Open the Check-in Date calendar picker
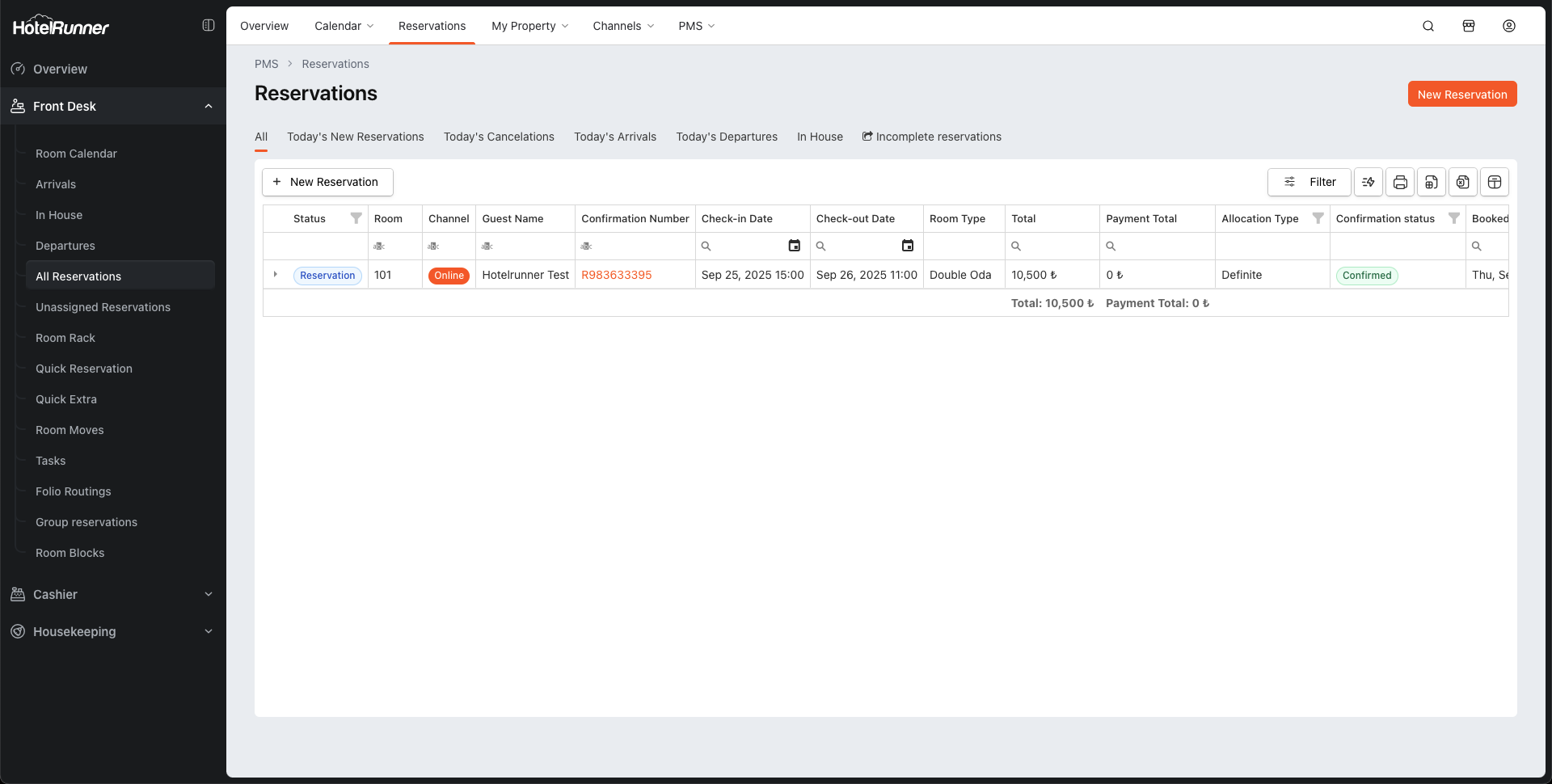Screen dimensions: 1552x784 click(794, 246)
